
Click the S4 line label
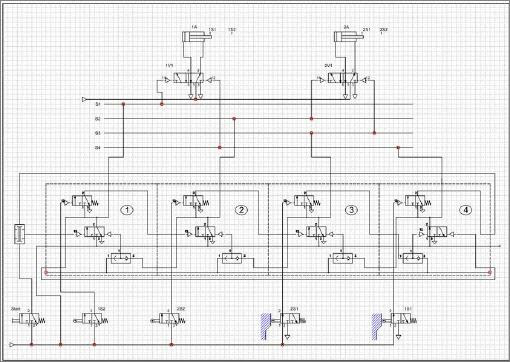(x=98, y=148)
